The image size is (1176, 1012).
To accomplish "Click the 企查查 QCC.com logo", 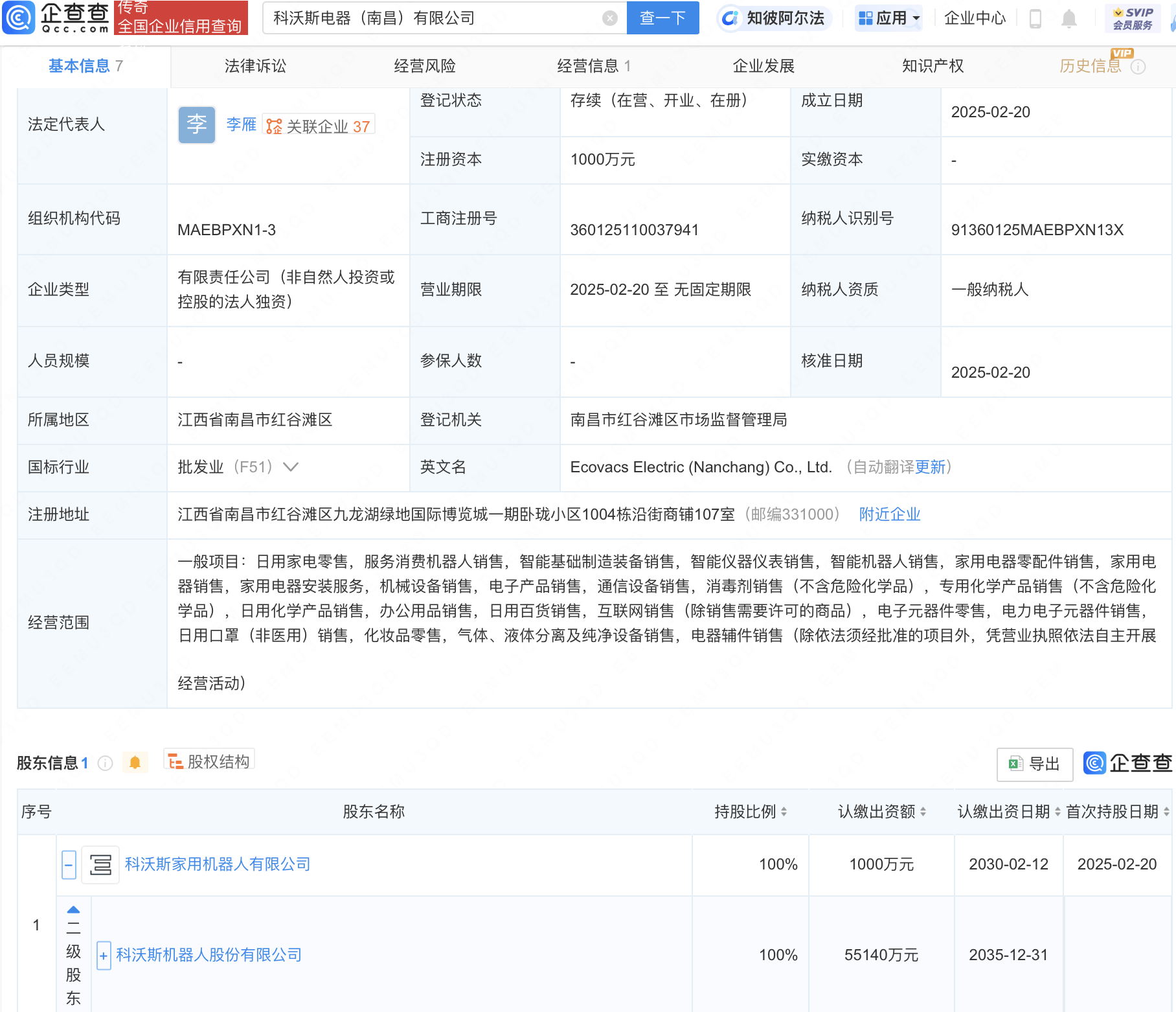I will tap(55, 18).
